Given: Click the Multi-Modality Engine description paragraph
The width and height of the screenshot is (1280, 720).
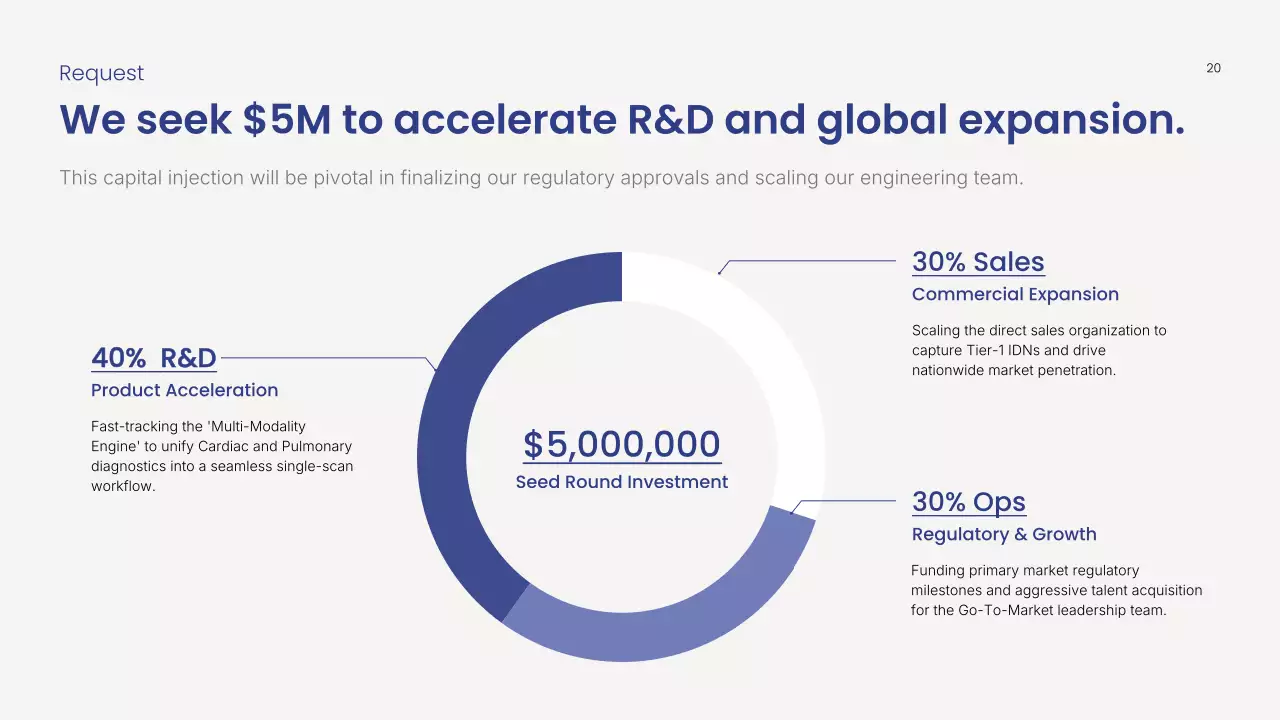Looking at the screenshot, I should [x=221, y=457].
